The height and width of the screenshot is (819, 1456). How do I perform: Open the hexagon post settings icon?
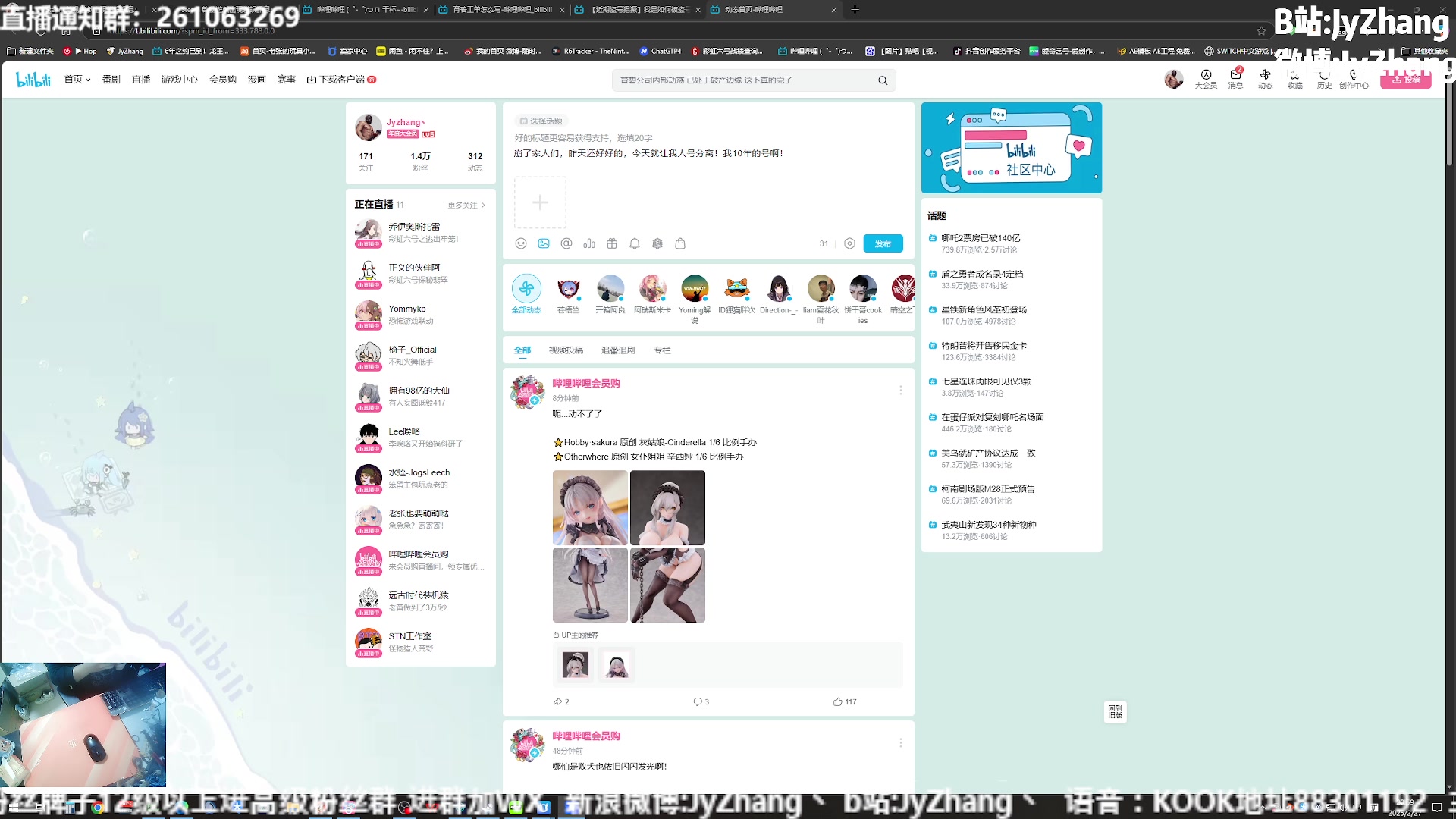[x=849, y=243]
